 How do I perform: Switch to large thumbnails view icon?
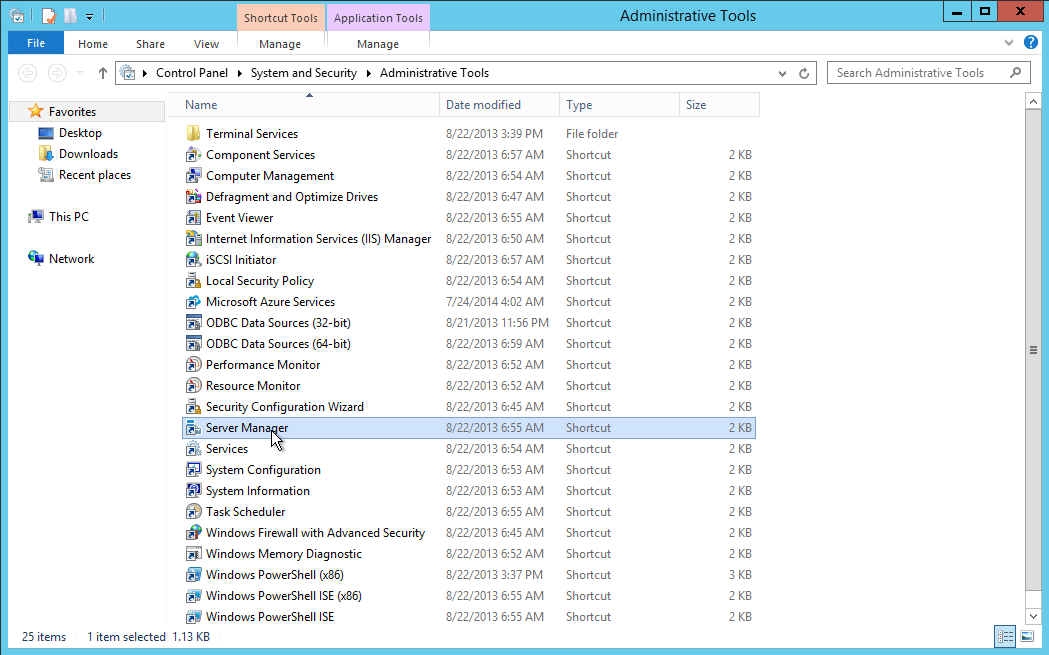(1027, 637)
